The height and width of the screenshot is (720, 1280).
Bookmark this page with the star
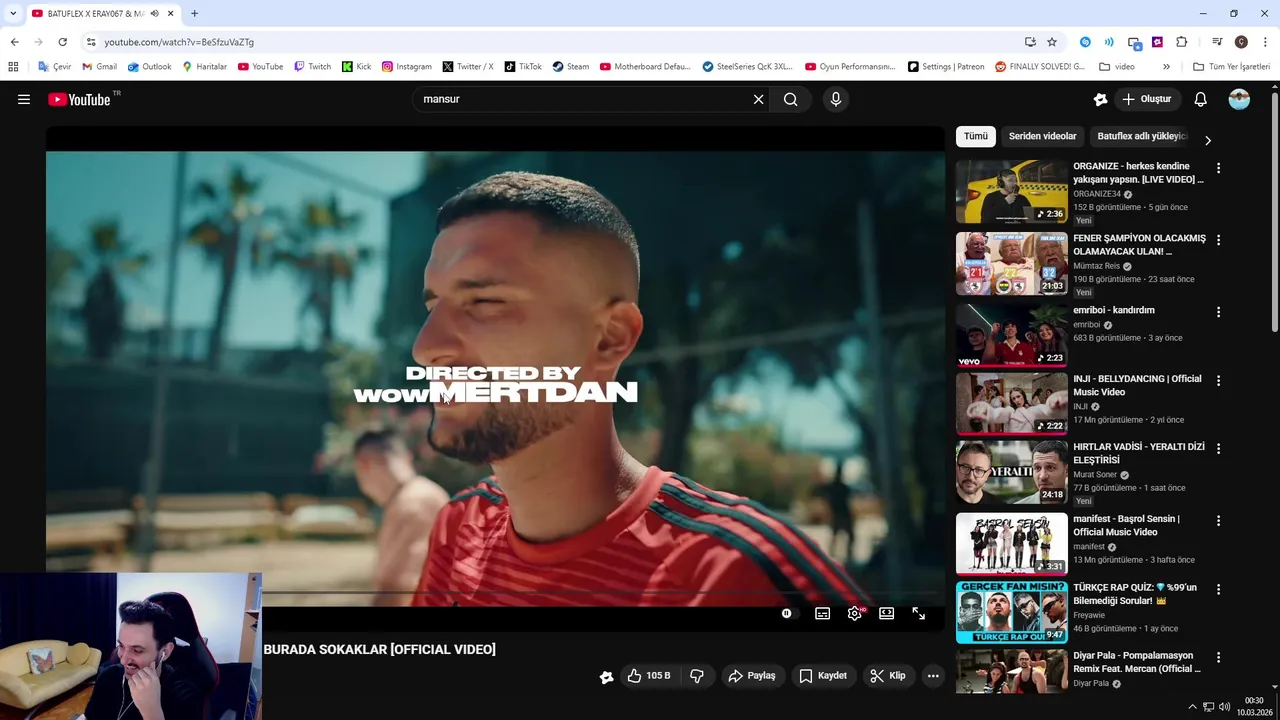point(1052,42)
